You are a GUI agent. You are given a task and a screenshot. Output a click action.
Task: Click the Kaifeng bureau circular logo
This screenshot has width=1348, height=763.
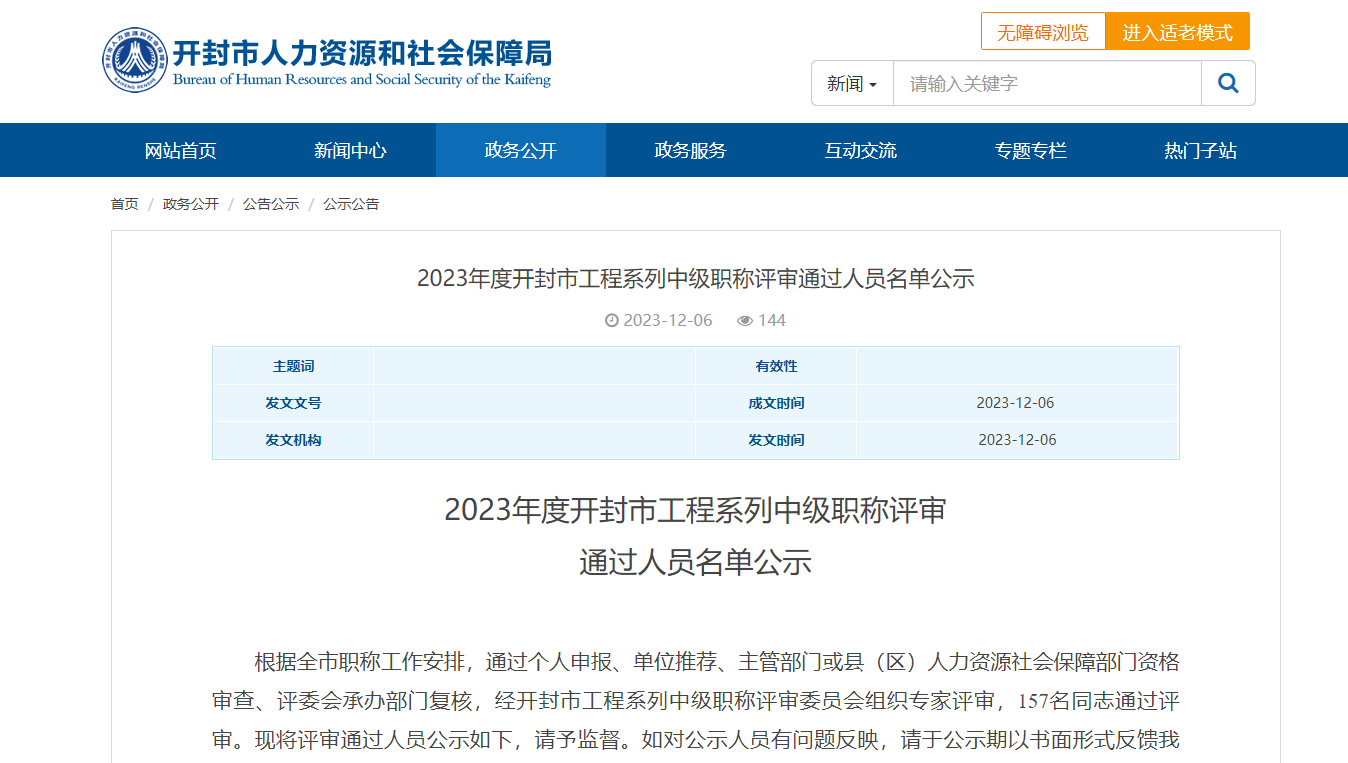(135, 60)
